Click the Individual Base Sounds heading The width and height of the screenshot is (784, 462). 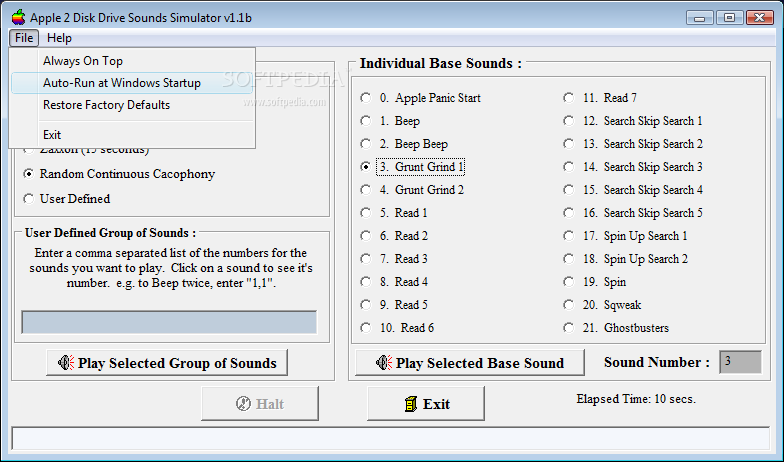pyautogui.click(x=440, y=64)
